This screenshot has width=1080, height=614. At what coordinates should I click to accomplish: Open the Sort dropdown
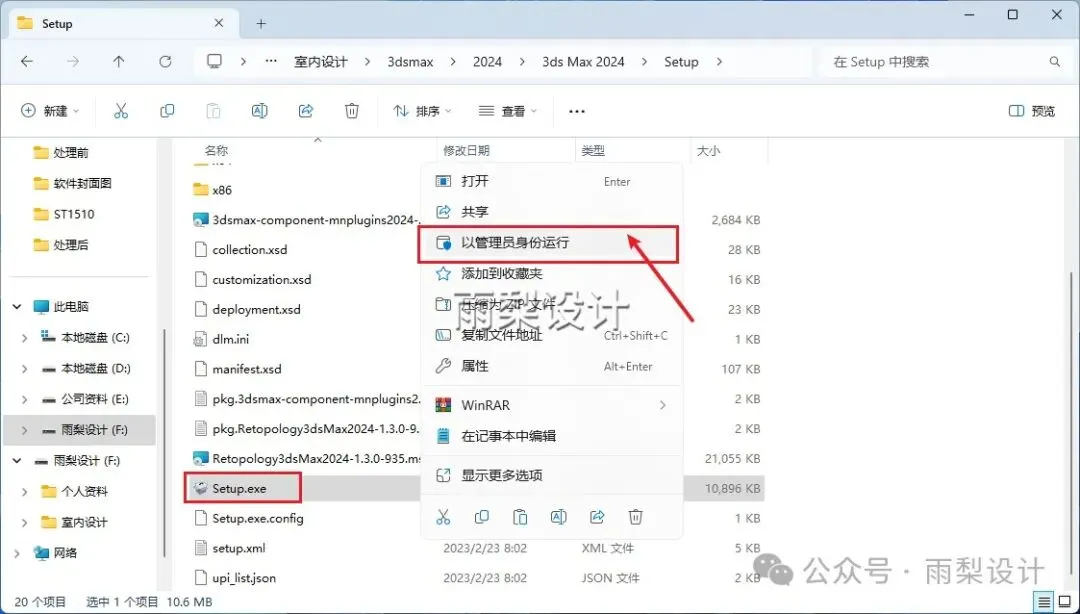click(x=422, y=111)
